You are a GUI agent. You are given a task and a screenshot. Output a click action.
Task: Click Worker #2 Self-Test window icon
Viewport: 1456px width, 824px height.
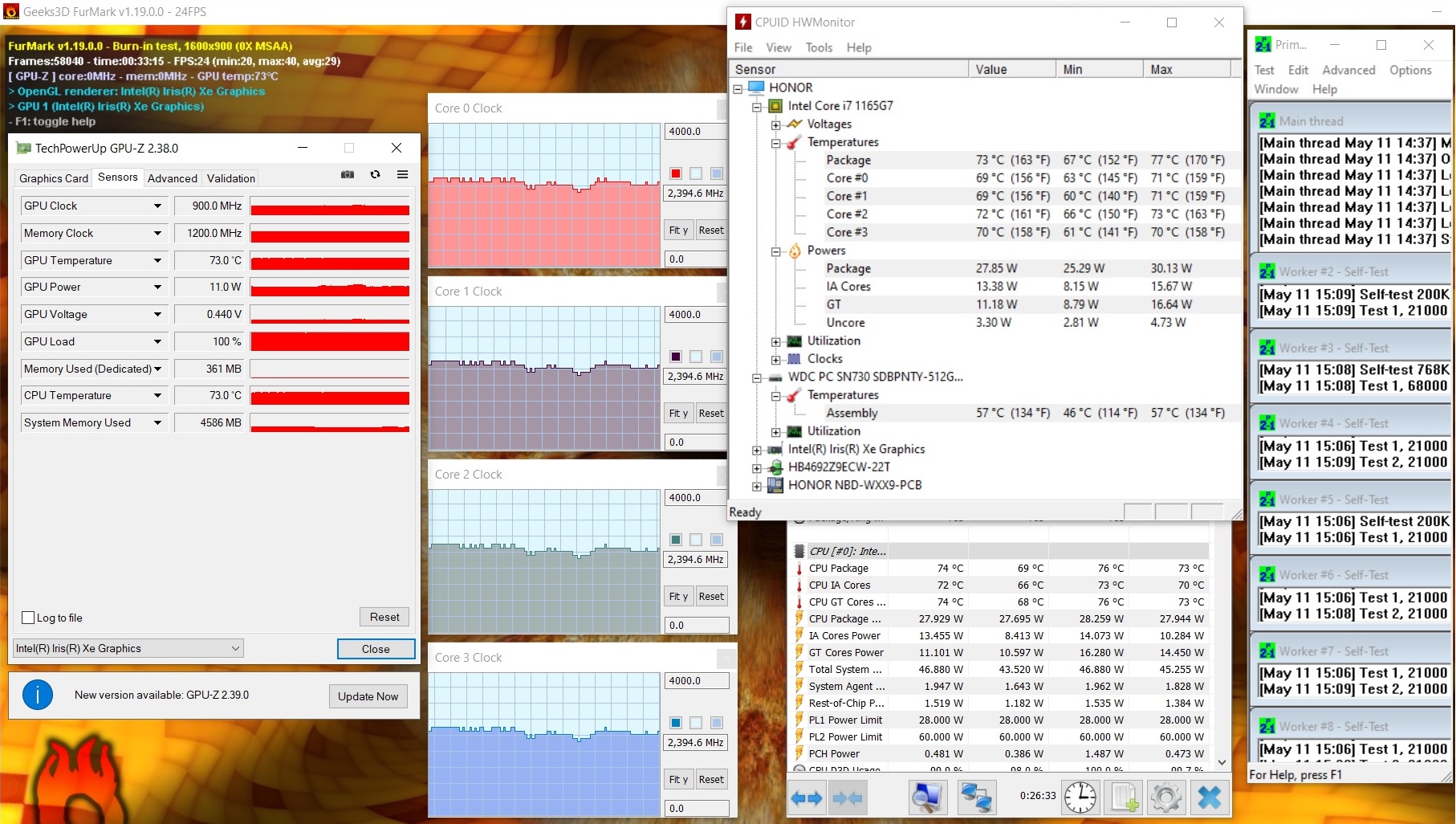click(x=1267, y=271)
